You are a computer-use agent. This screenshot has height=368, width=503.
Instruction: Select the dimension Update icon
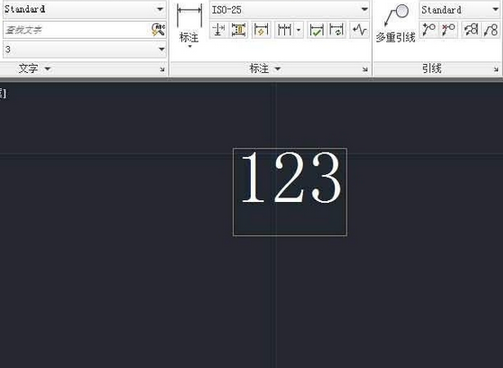(x=337, y=30)
